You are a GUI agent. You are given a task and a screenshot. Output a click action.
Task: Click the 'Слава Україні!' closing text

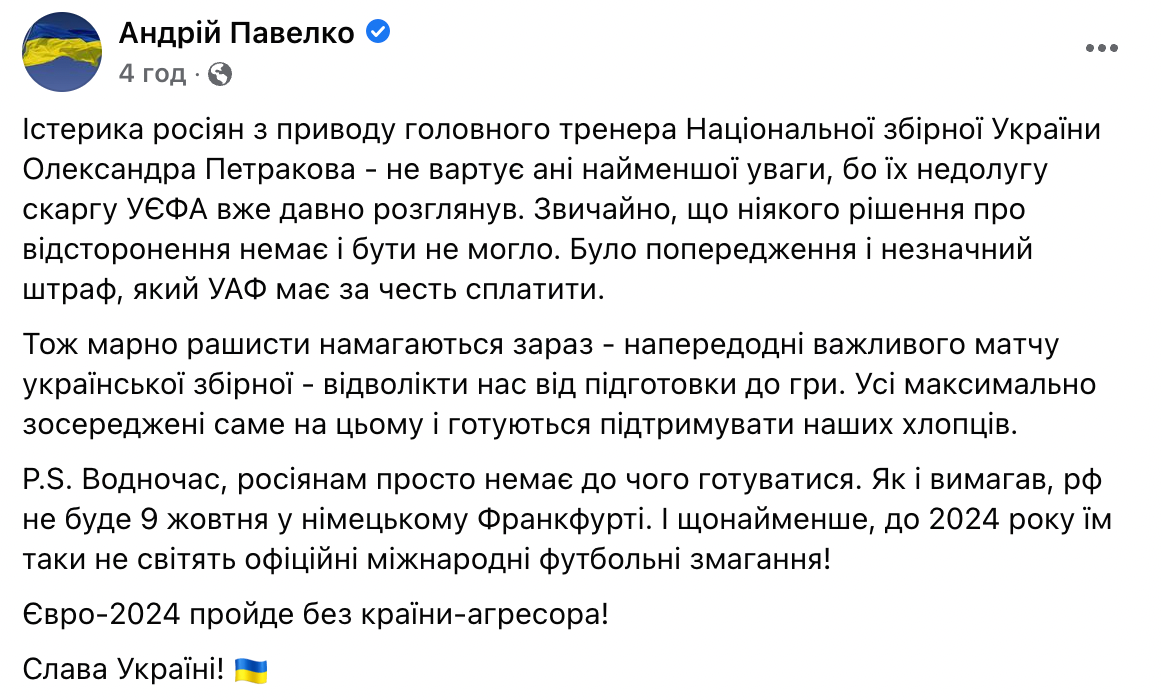tap(123, 670)
